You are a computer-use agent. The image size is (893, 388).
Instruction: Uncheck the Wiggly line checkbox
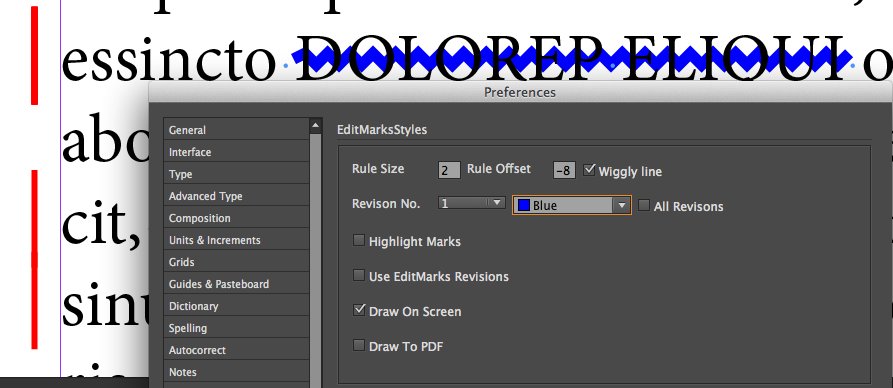pos(589,169)
